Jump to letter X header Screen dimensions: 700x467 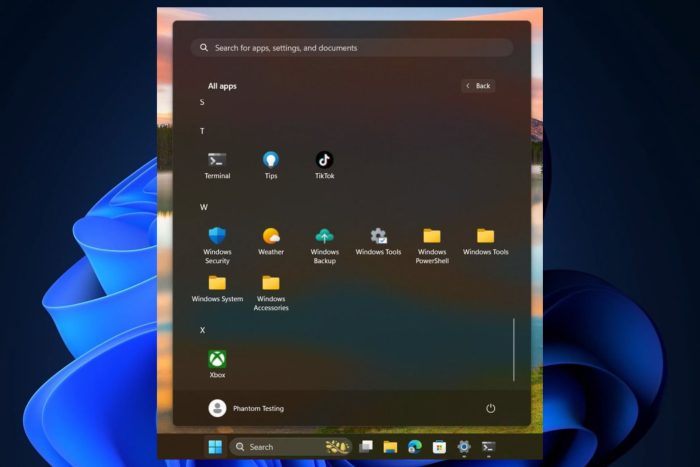click(x=202, y=330)
